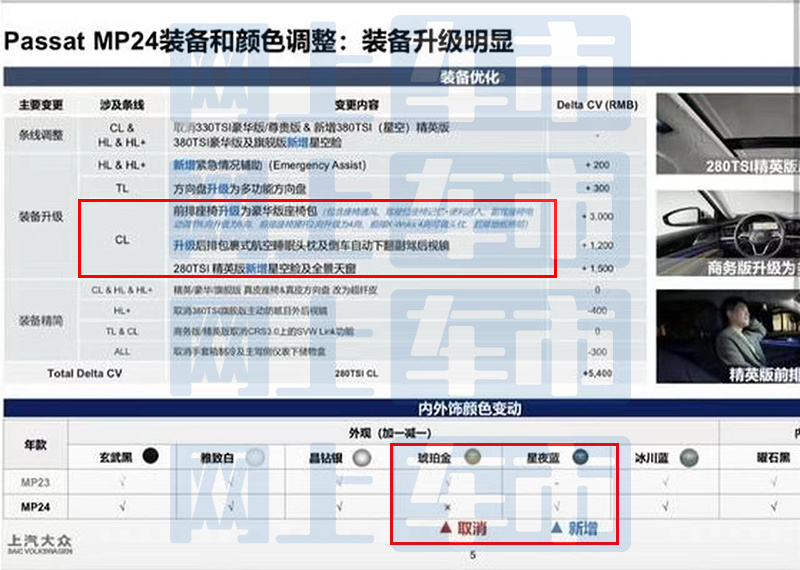Open the 商务版升级为 steering wheel thumbnail
800x570 pixels.
click(728, 233)
